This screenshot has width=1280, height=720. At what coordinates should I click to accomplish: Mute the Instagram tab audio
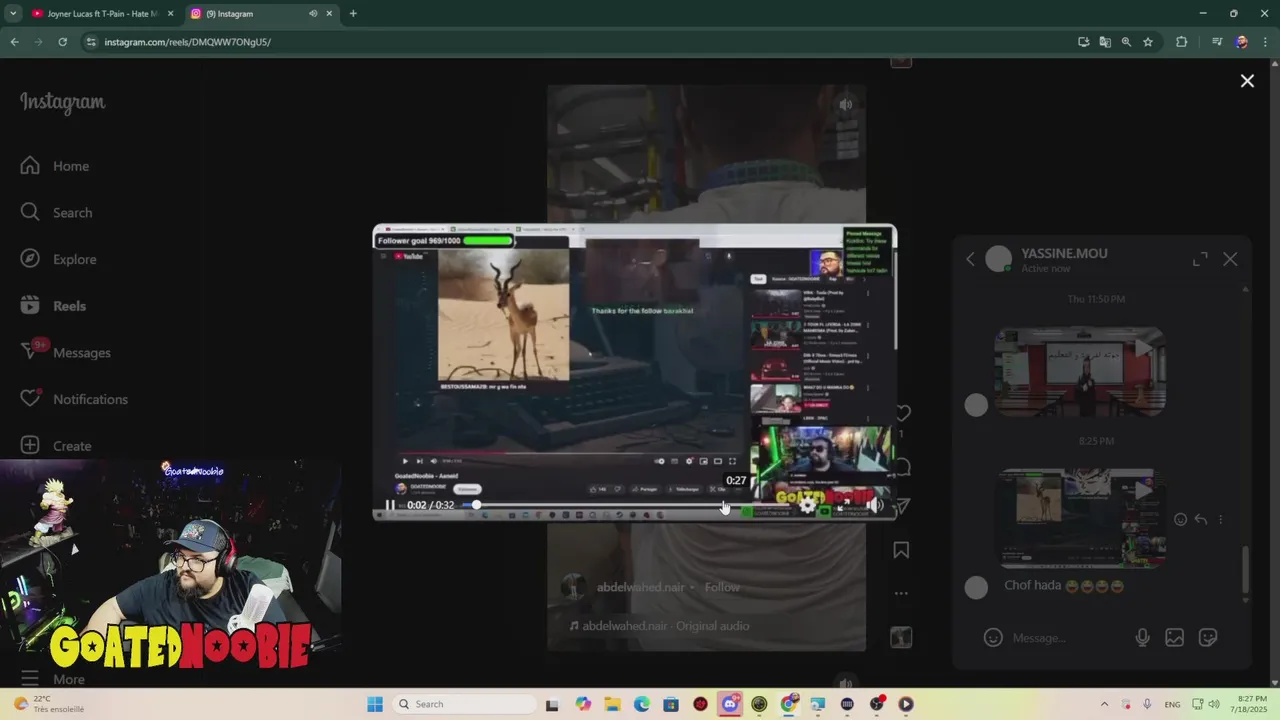(x=313, y=14)
